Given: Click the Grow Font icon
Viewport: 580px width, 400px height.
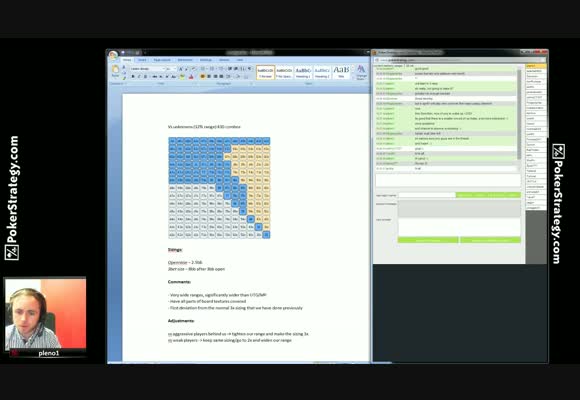Looking at the screenshot, I should coord(181,69).
